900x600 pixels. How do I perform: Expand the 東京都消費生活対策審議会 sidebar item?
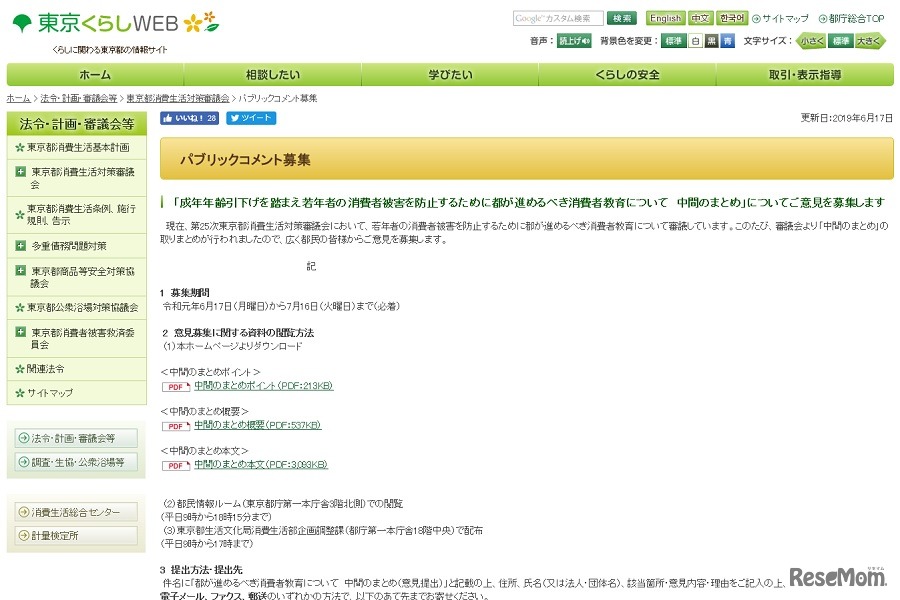21,172
